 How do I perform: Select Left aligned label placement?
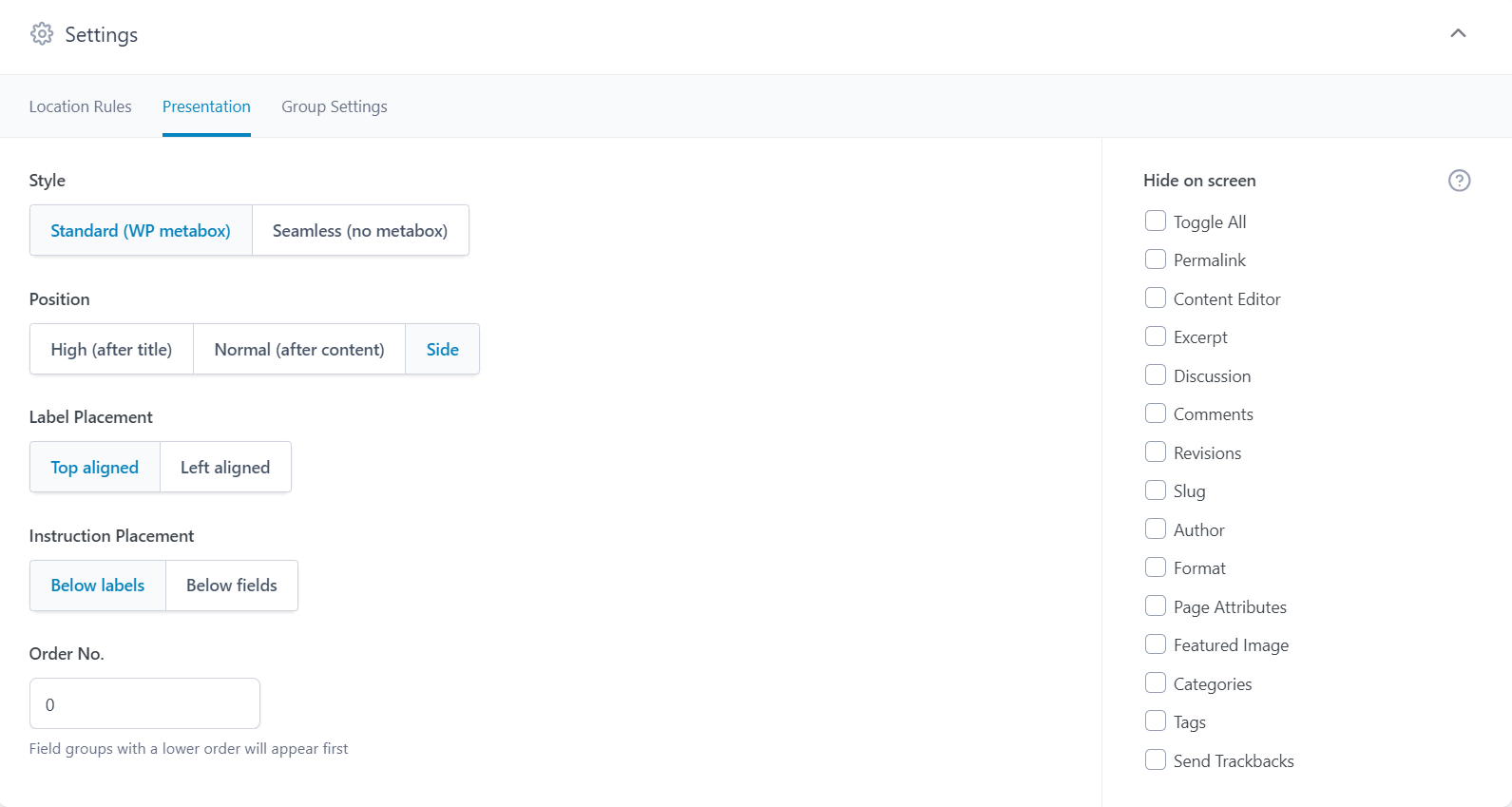225,467
